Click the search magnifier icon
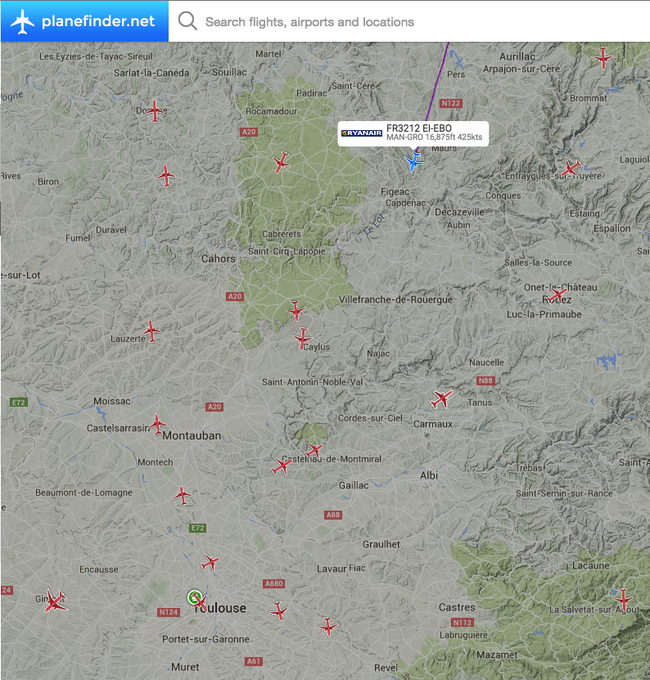 click(187, 21)
